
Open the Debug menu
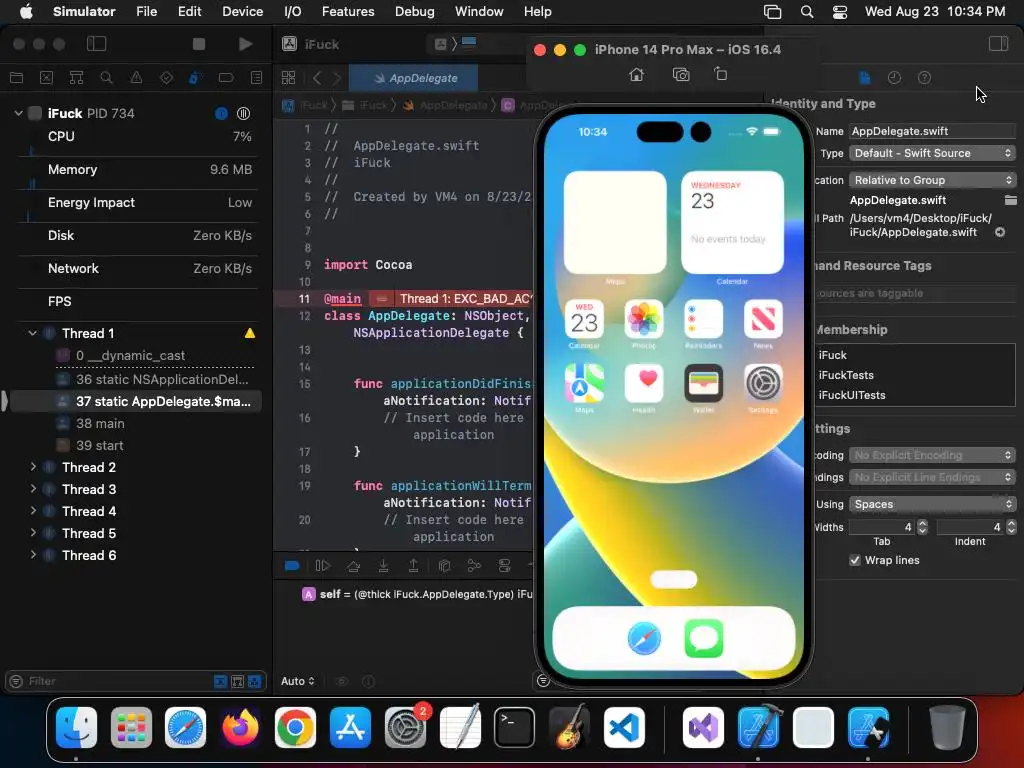point(415,11)
